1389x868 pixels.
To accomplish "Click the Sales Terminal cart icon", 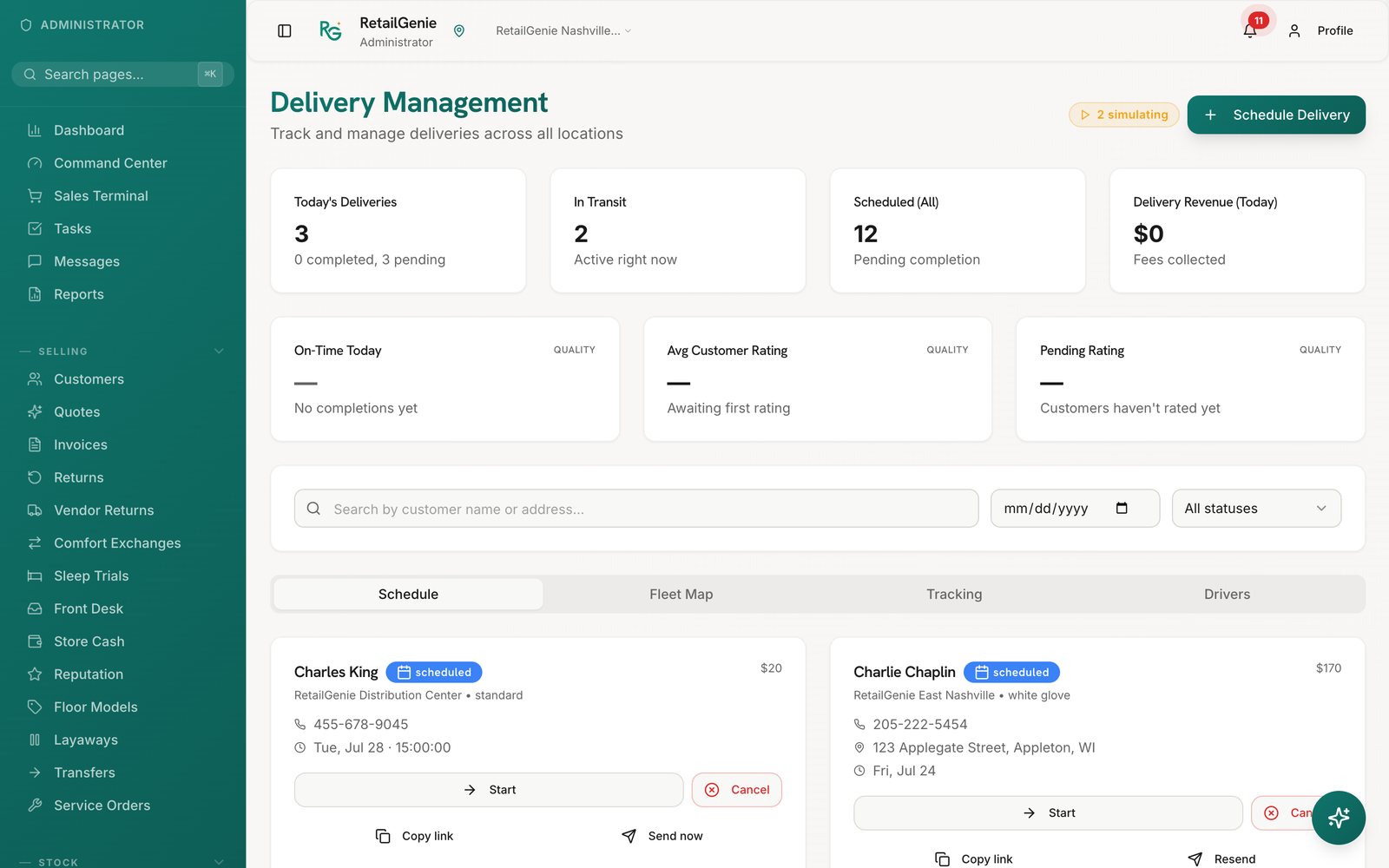I will (x=35, y=196).
